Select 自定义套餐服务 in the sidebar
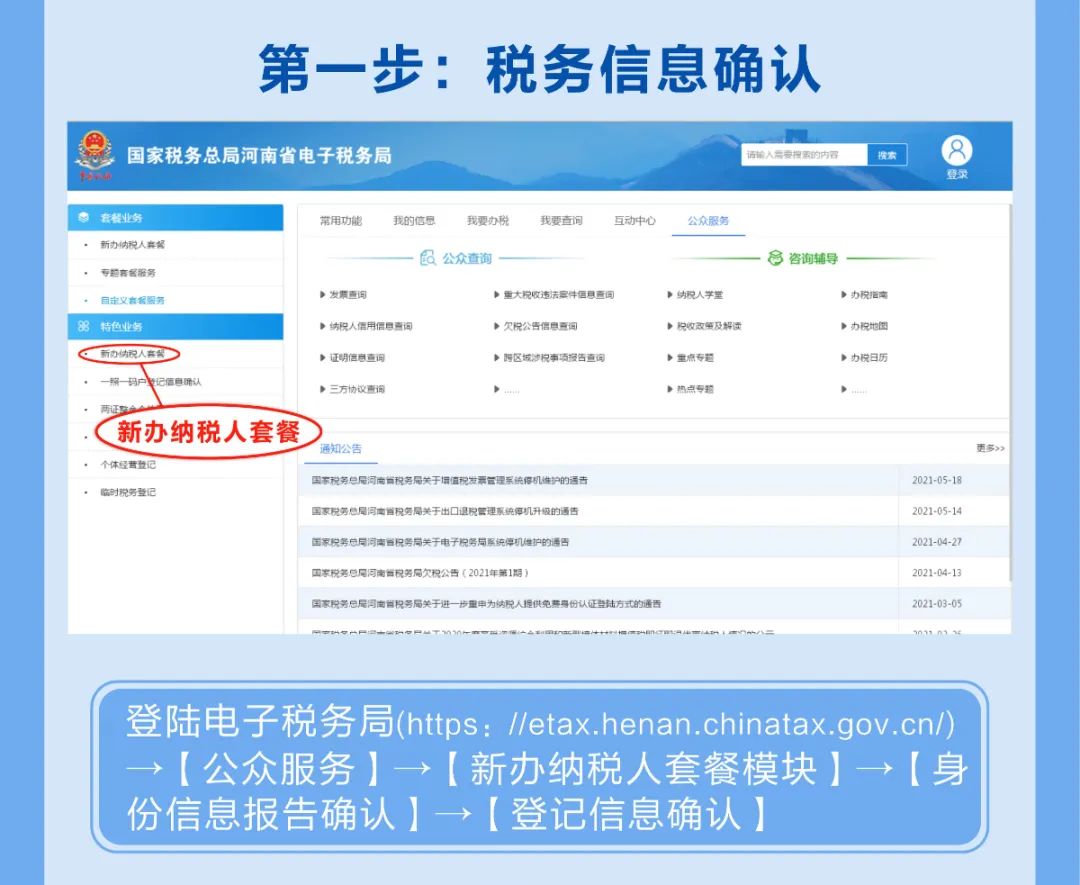Screen dimensions: 1080x885 tap(132, 300)
